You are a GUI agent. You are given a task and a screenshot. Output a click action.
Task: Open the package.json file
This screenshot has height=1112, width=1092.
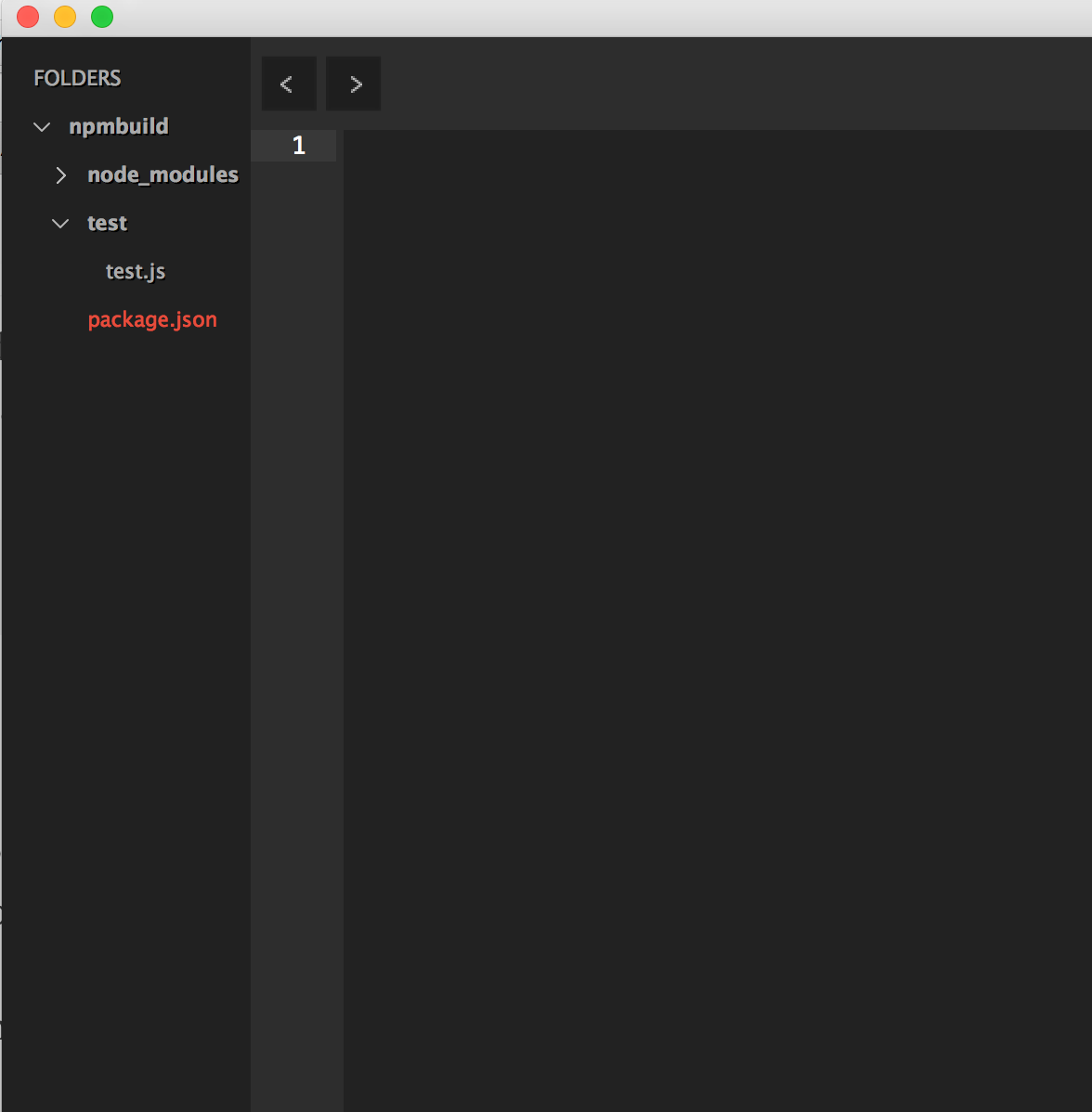coord(152,320)
